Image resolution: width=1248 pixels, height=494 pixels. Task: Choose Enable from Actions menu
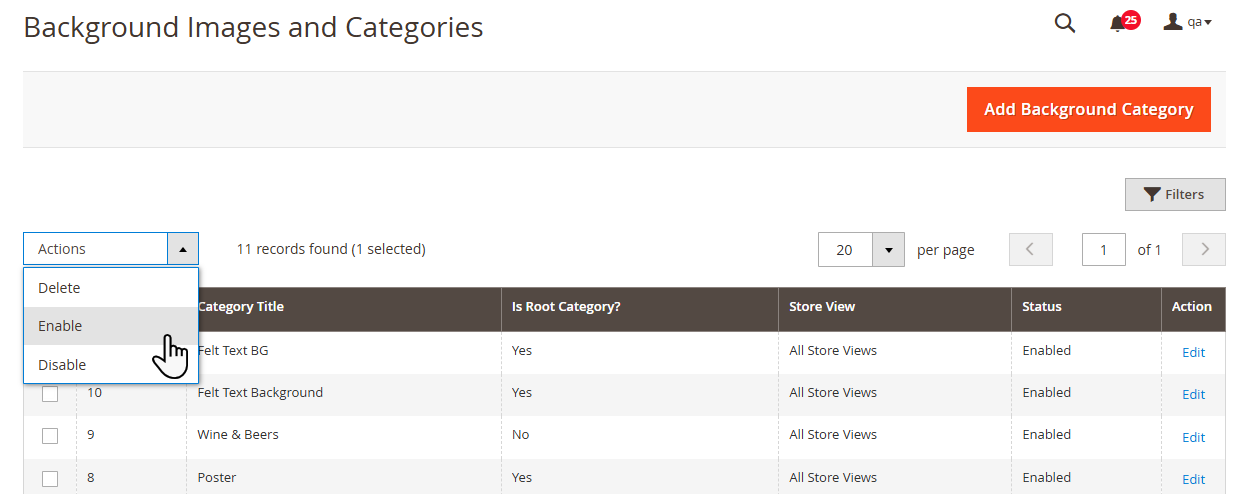60,326
